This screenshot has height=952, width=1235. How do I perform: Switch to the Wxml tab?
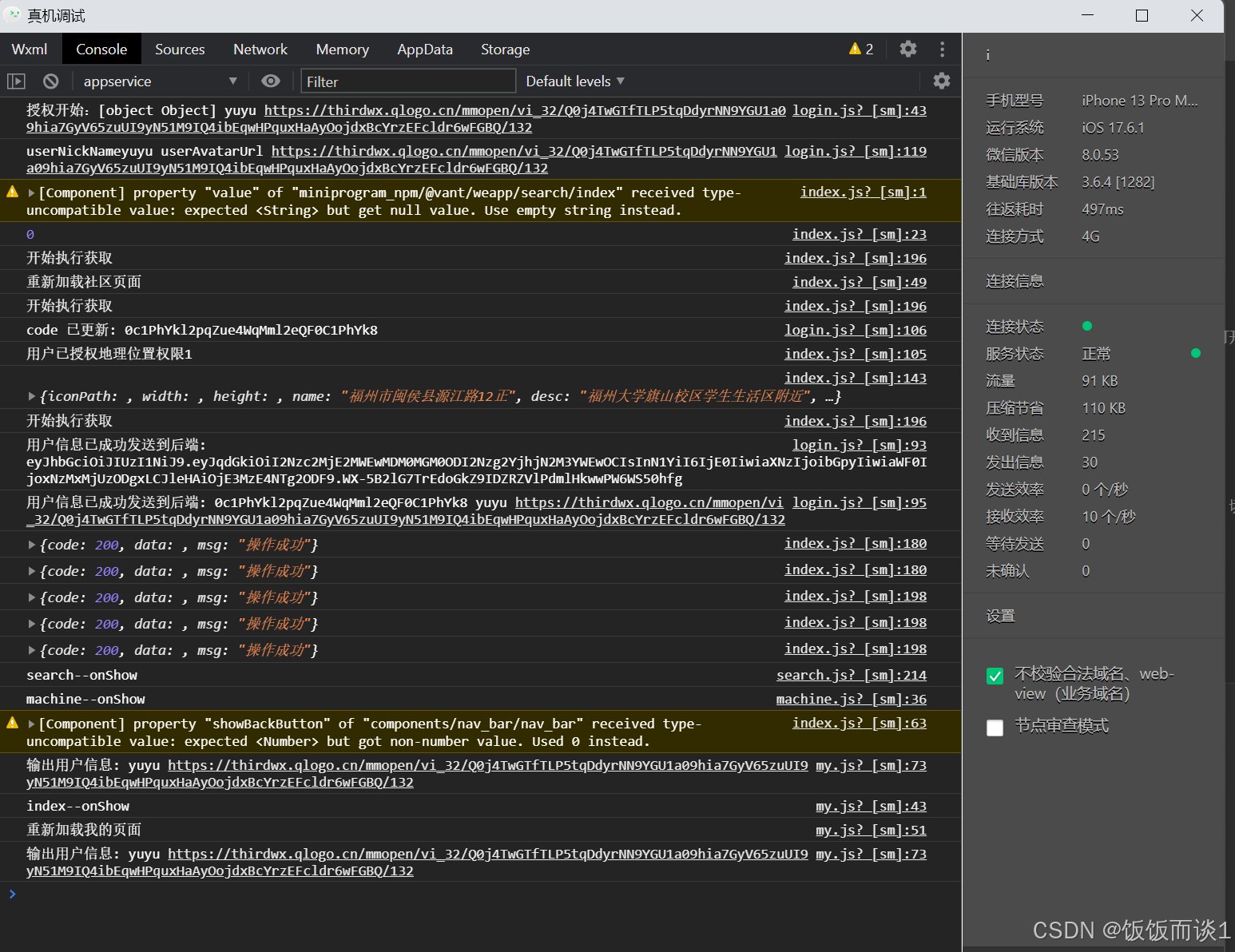30,50
